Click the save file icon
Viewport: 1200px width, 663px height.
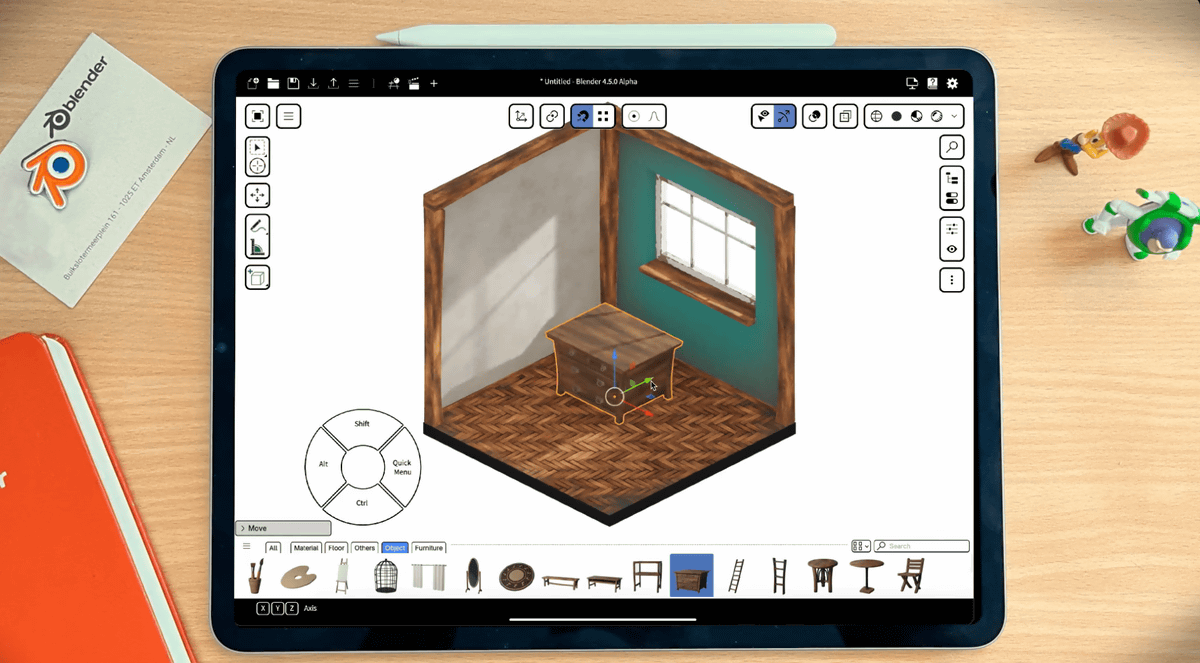coord(293,84)
